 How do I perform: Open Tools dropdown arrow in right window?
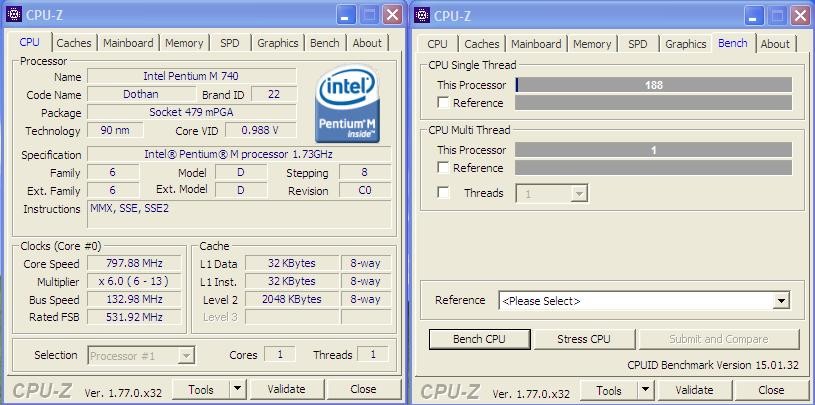[x=645, y=389]
